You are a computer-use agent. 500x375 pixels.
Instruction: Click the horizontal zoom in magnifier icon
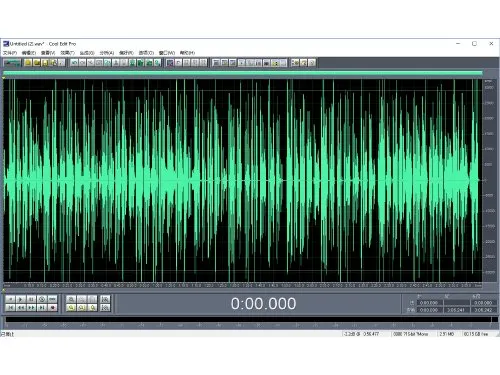coord(71,299)
